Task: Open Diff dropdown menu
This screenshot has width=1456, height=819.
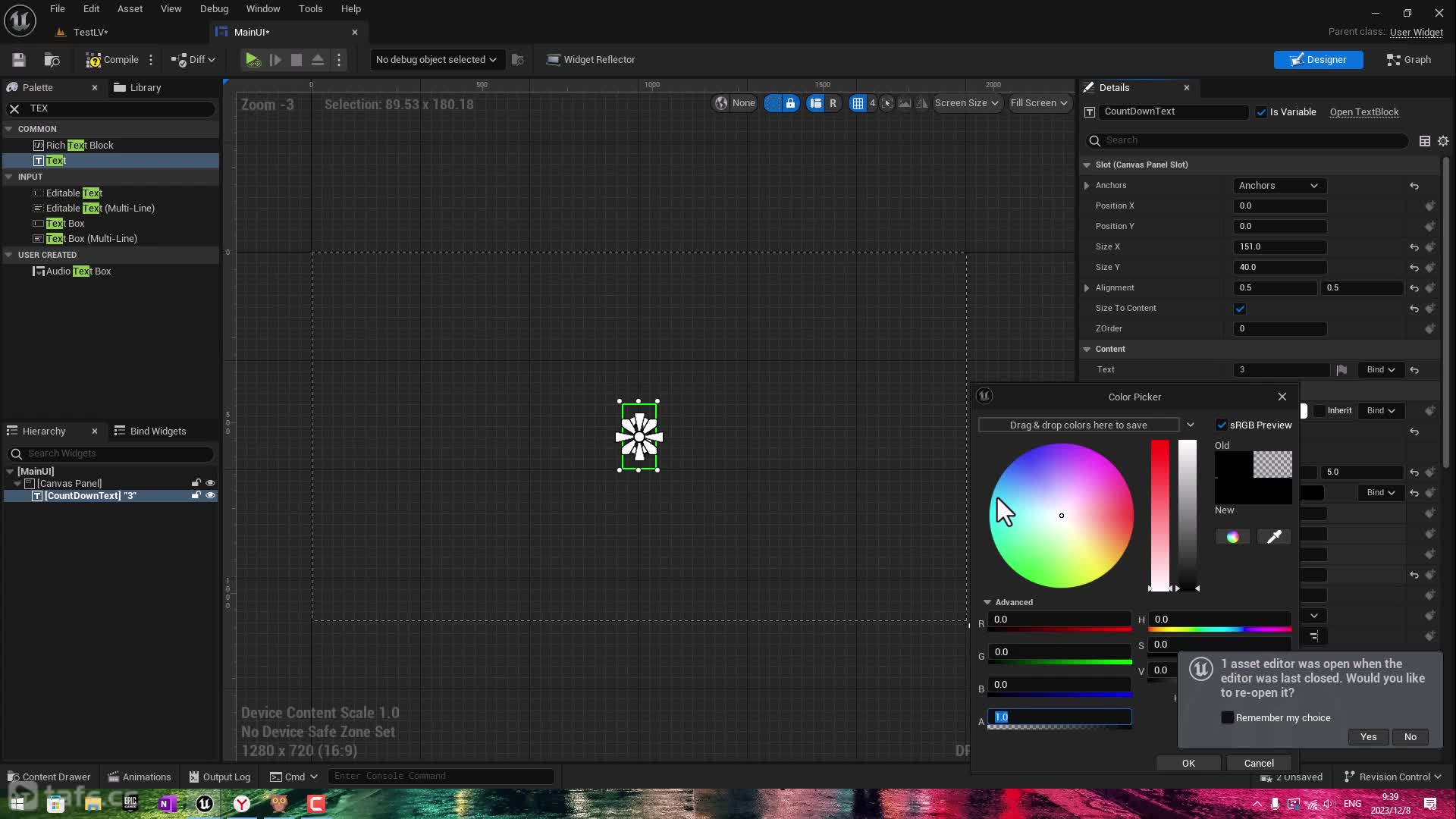Action: click(x=193, y=59)
